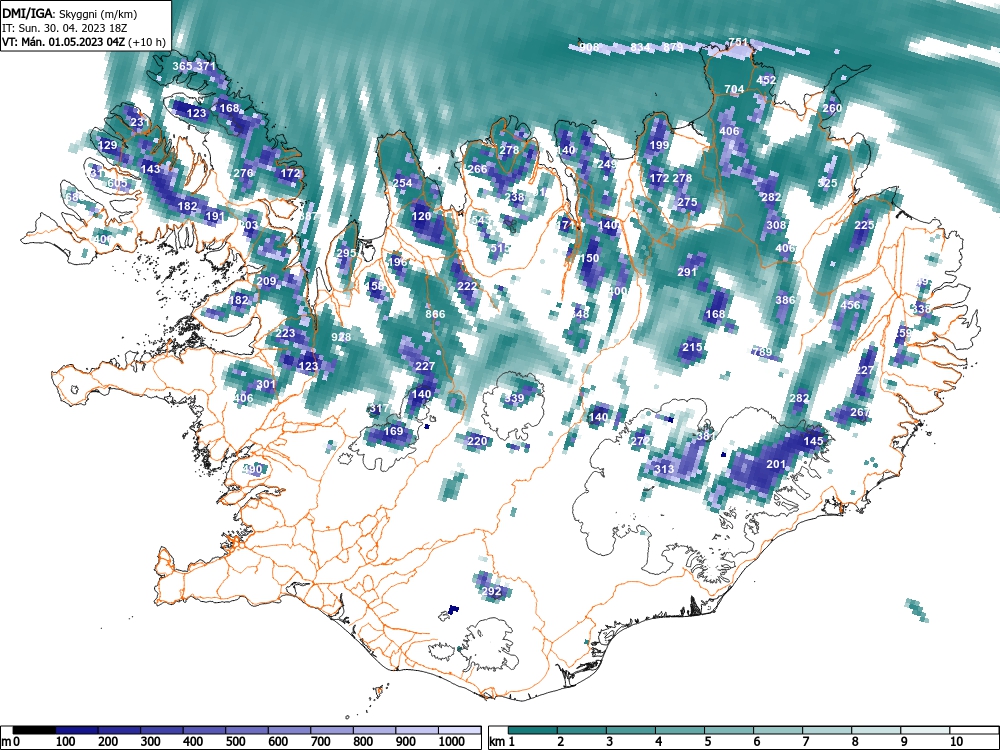Pick the dark teal 1–2 km legend swatch

coord(533,730)
